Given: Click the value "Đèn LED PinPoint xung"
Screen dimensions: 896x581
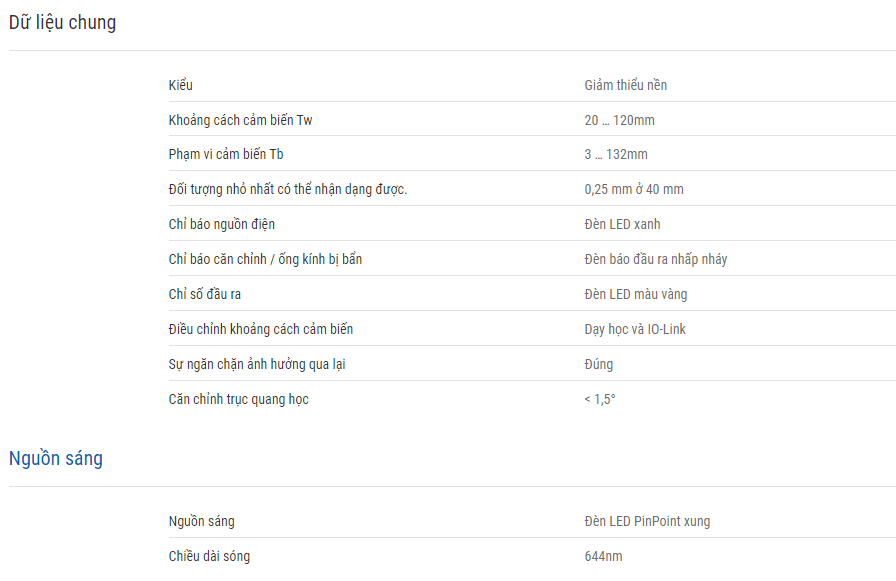Looking at the screenshot, I should click(x=647, y=521).
